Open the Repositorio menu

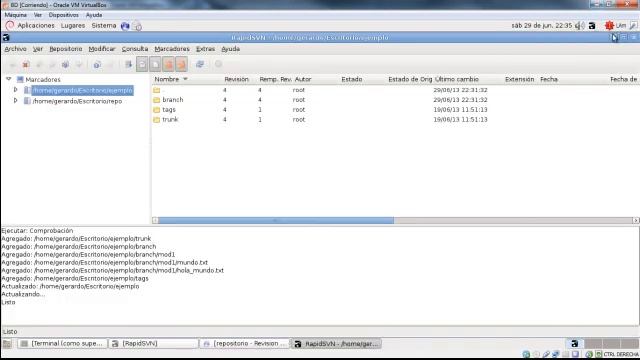tap(66, 49)
